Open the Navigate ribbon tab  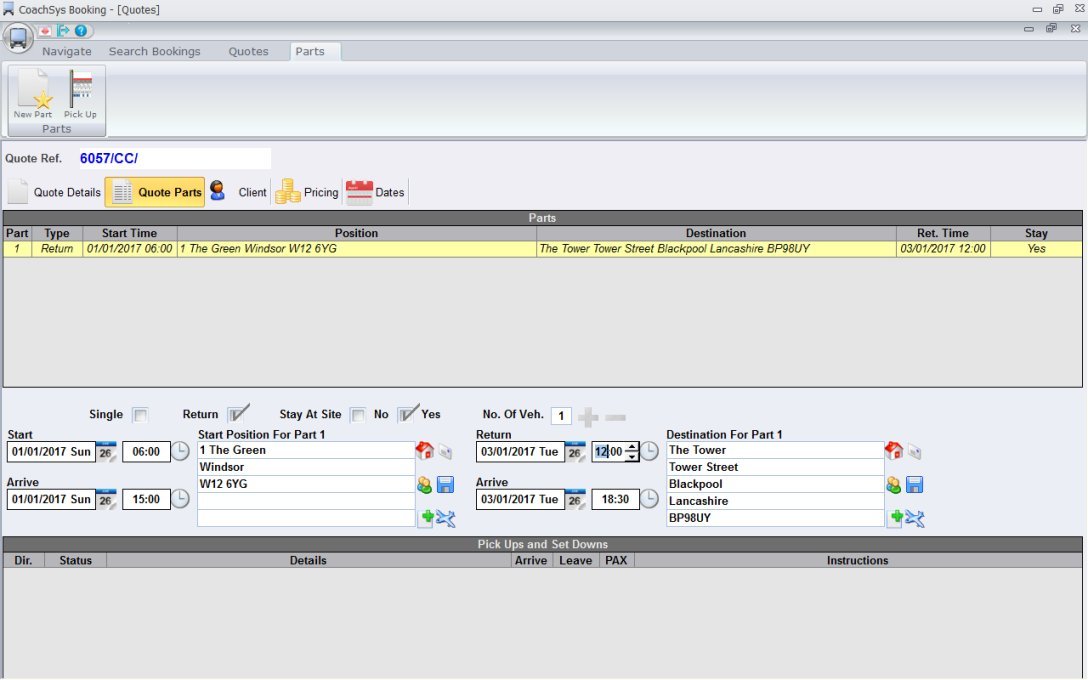(x=67, y=51)
